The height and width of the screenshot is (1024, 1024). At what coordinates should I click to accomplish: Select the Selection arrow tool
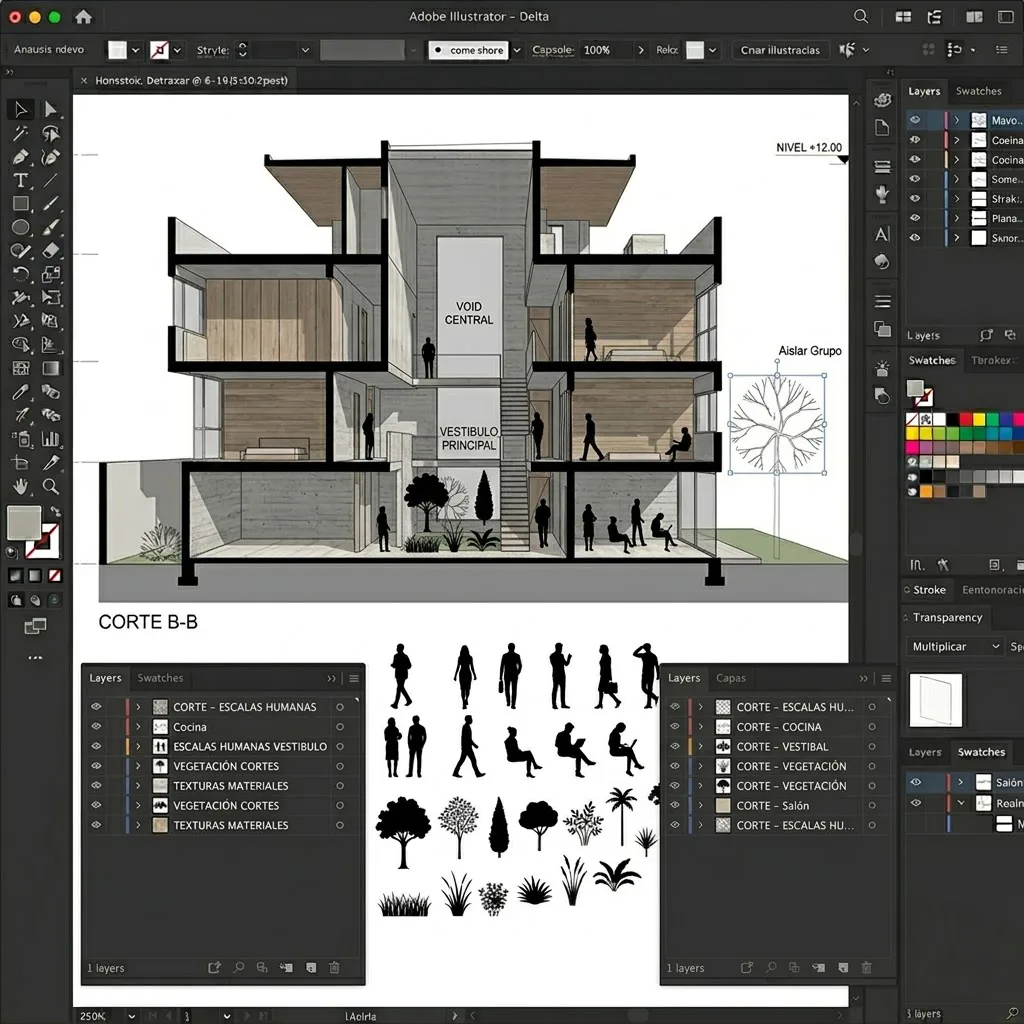20,109
